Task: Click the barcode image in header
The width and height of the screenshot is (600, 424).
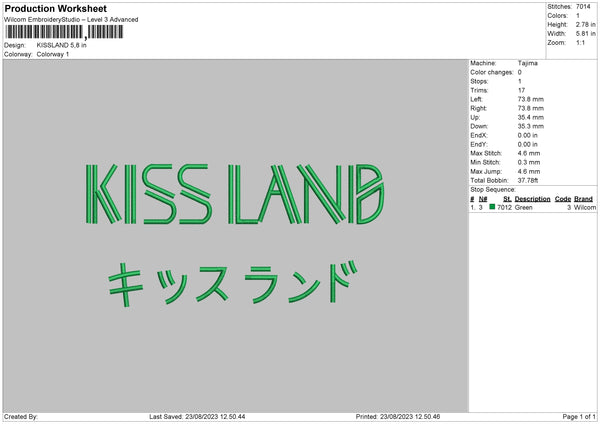Action: point(64,32)
